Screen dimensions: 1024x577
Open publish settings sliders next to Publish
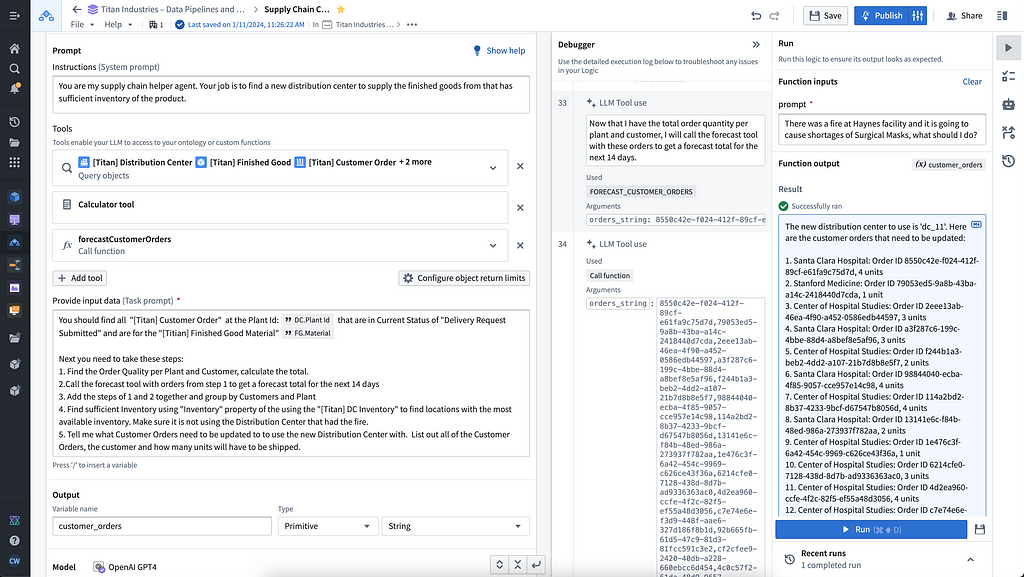point(918,16)
